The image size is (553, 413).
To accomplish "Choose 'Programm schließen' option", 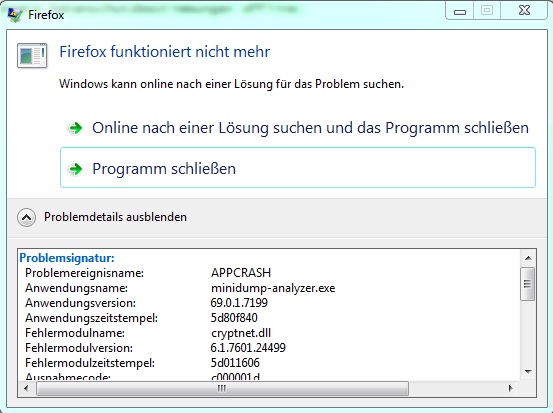I will [x=298, y=168].
